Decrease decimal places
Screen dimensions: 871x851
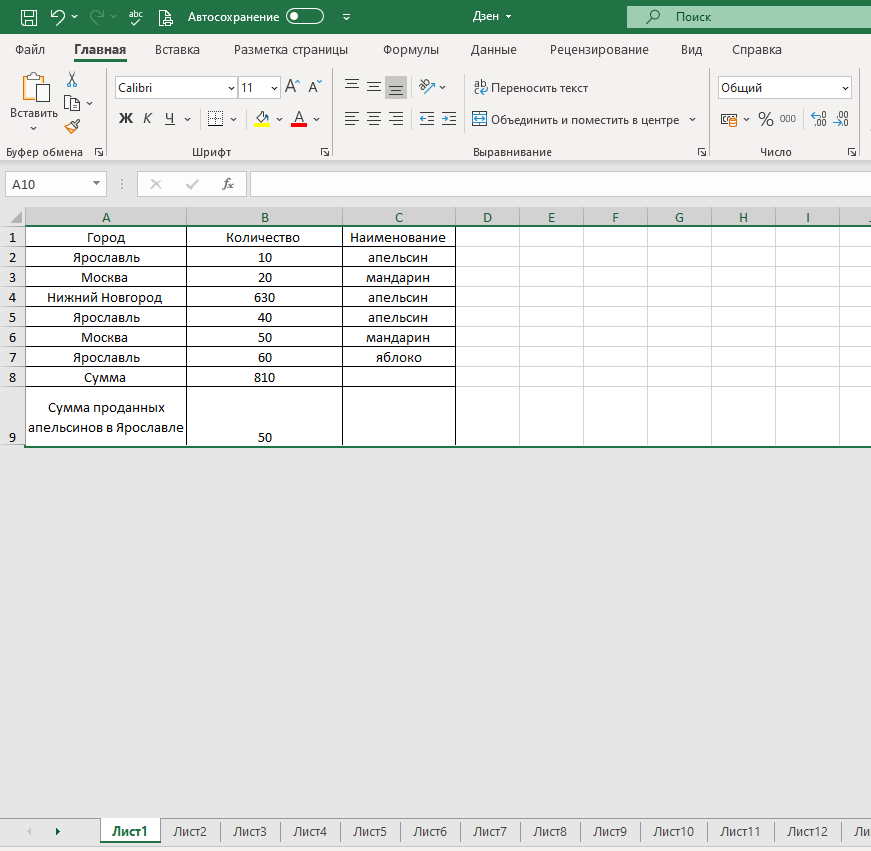tap(840, 119)
